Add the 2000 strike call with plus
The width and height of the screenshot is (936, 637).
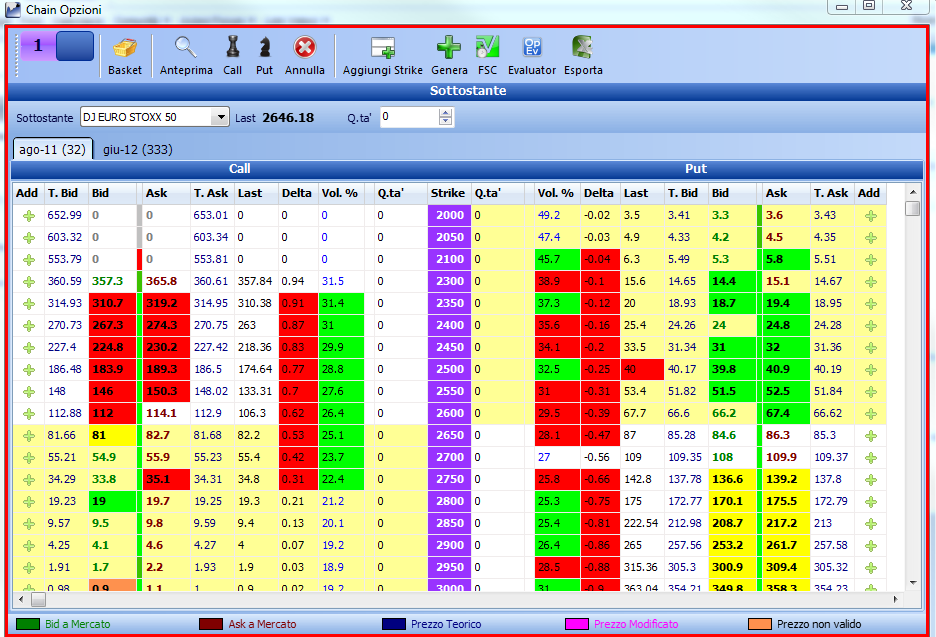[29, 216]
